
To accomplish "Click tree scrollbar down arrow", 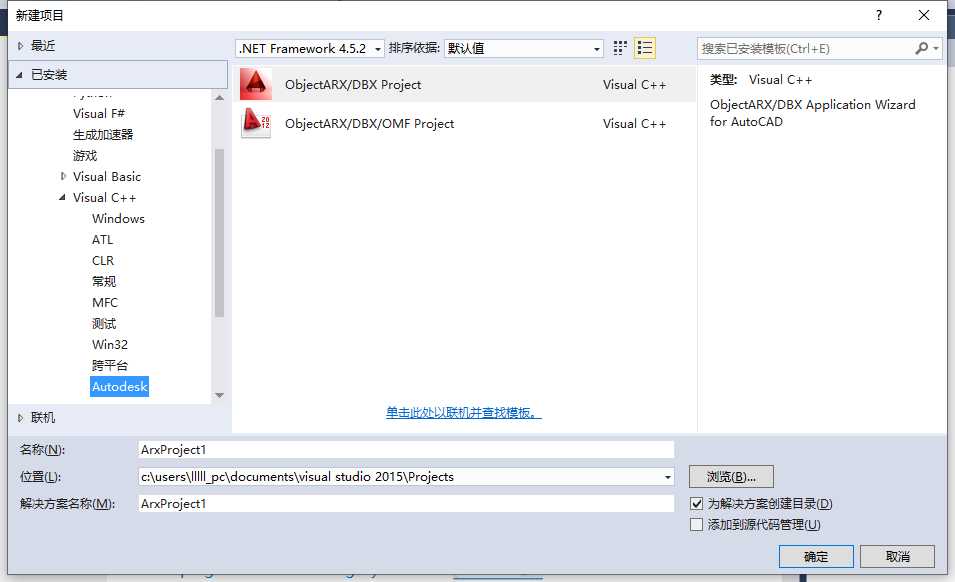I will (x=220, y=396).
